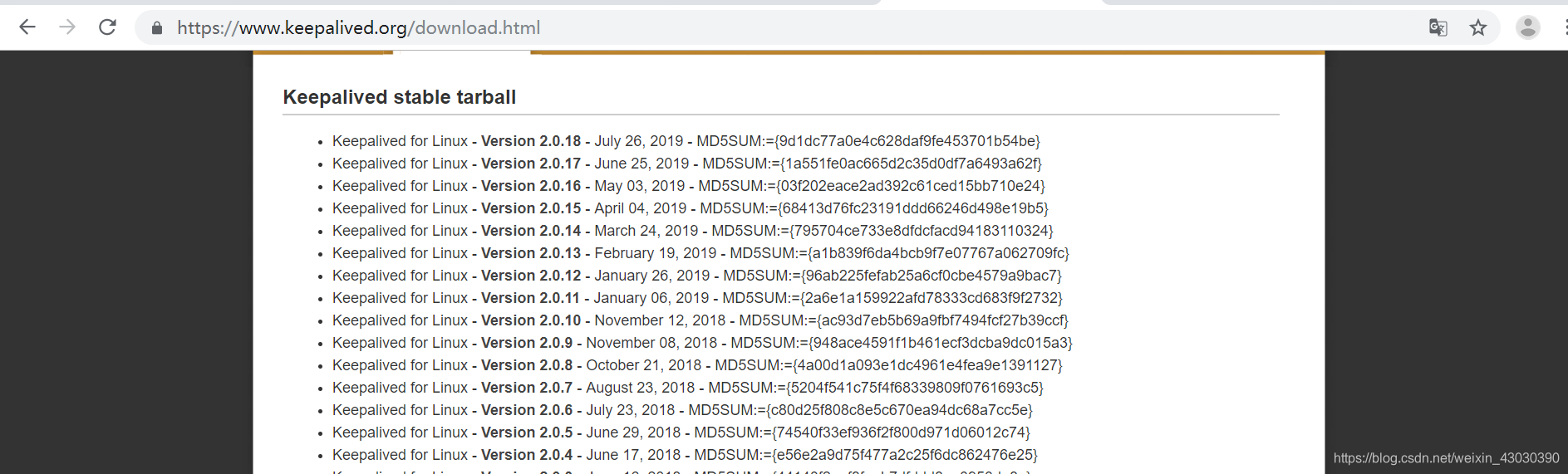
Task: Open the translate page icon
Action: [x=1438, y=27]
